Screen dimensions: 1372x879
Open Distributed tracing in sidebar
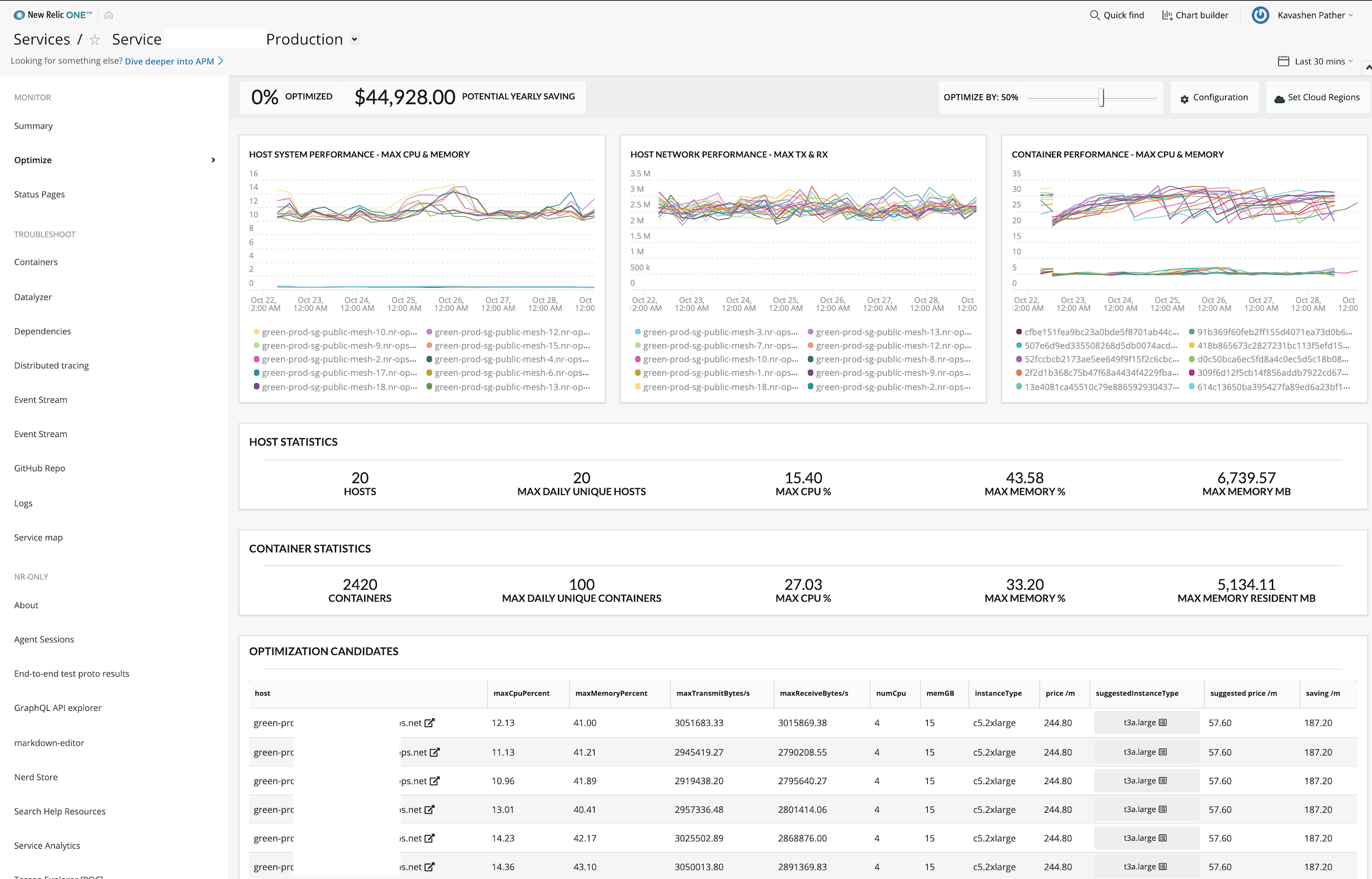coord(51,365)
